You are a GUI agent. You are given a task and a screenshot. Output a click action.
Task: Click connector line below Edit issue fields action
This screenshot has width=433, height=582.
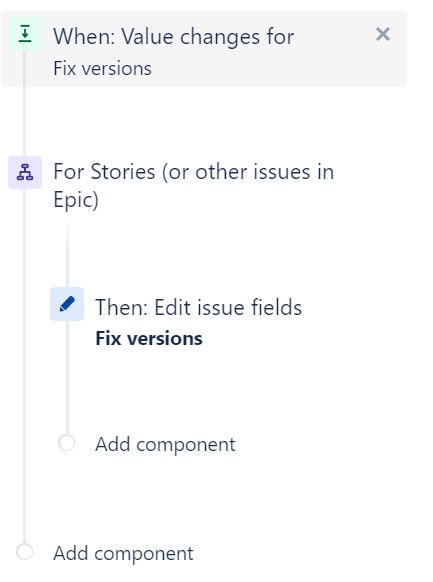pyautogui.click(x=67, y=377)
